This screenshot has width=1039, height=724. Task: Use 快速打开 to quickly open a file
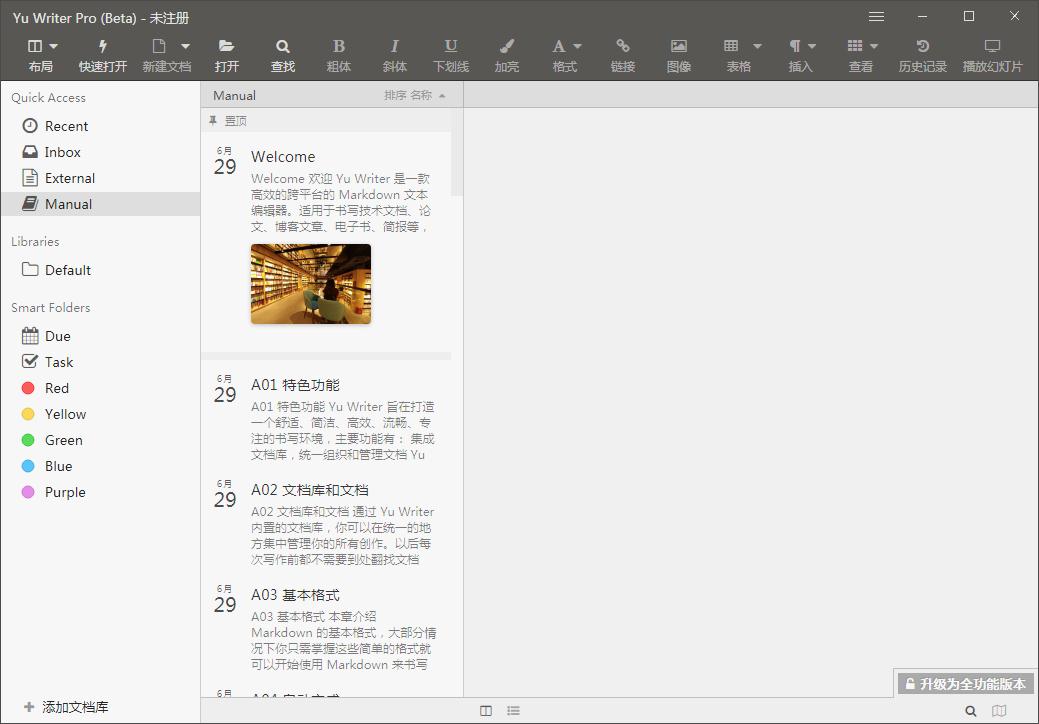(103, 55)
